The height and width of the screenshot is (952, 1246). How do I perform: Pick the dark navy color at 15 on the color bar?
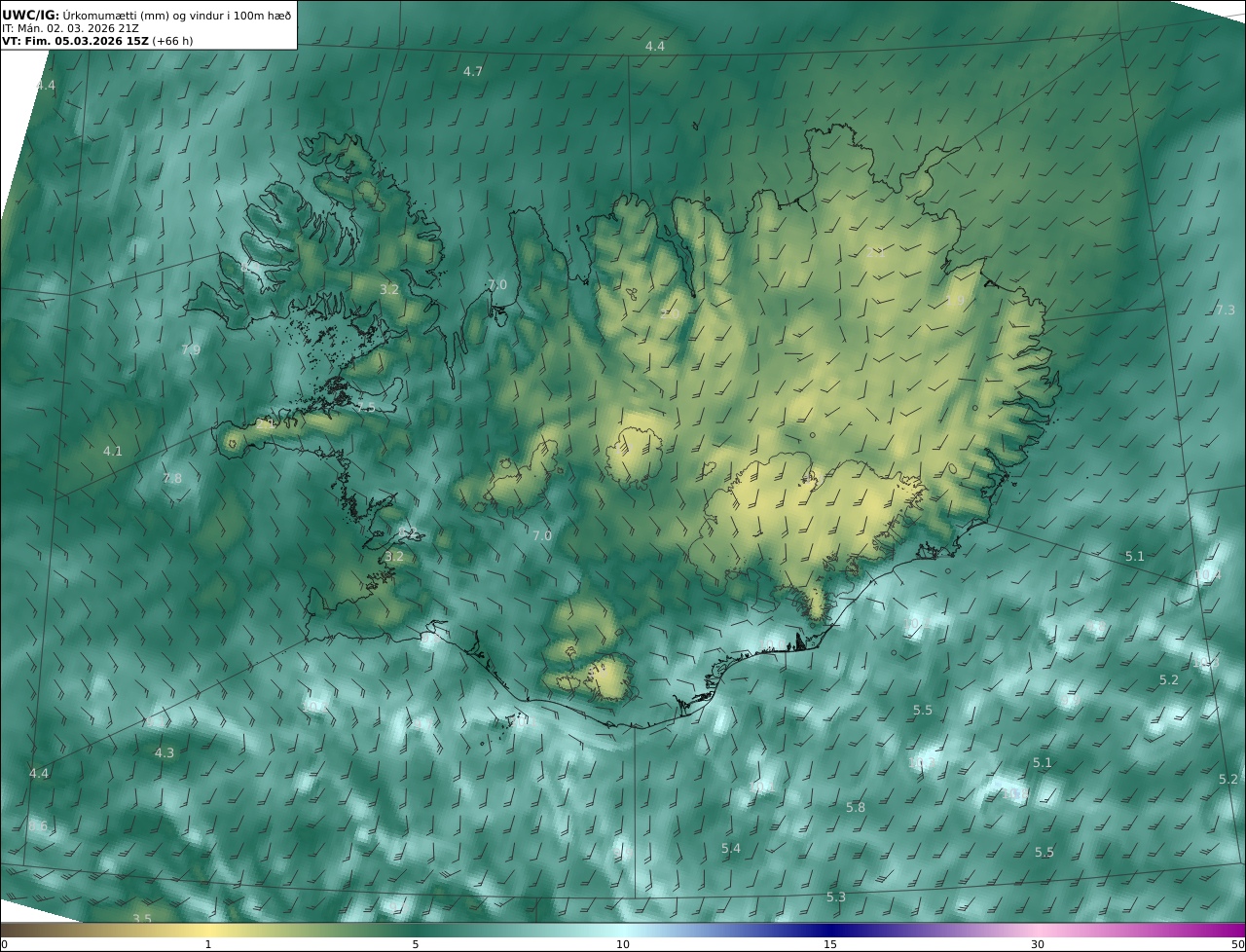[830, 931]
